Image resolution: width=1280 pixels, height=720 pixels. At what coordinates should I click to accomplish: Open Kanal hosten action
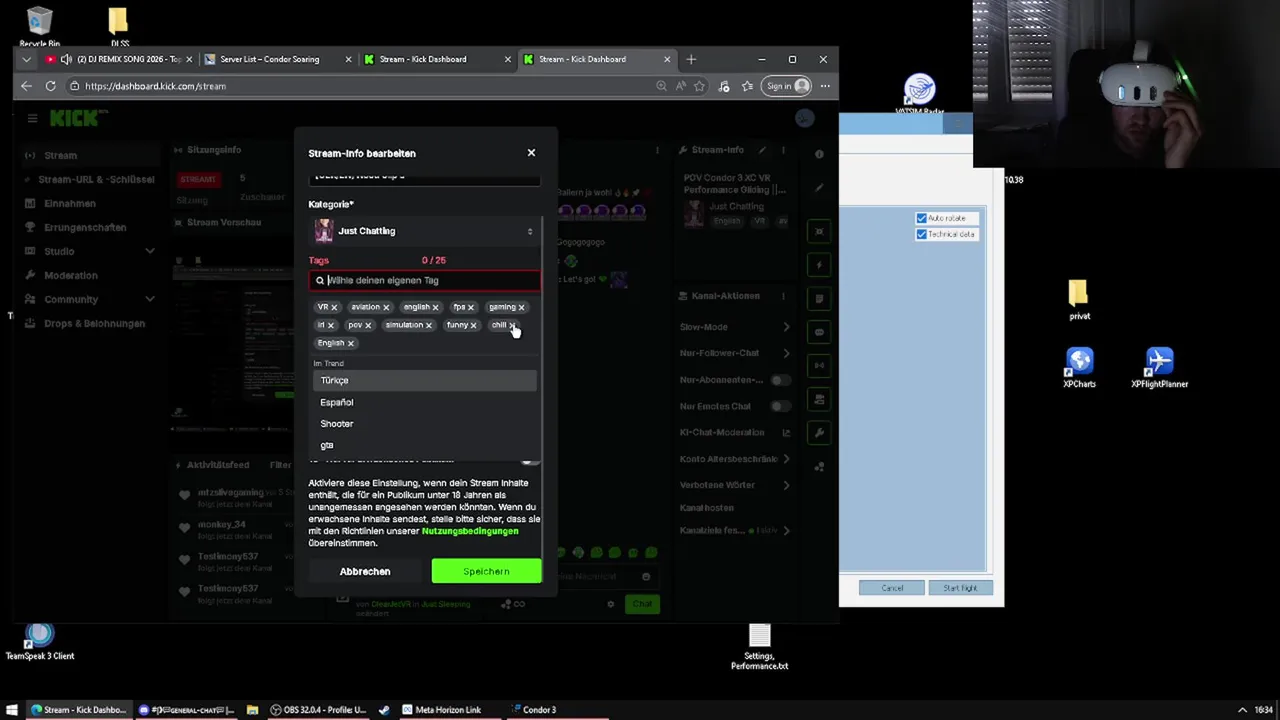[707, 508]
